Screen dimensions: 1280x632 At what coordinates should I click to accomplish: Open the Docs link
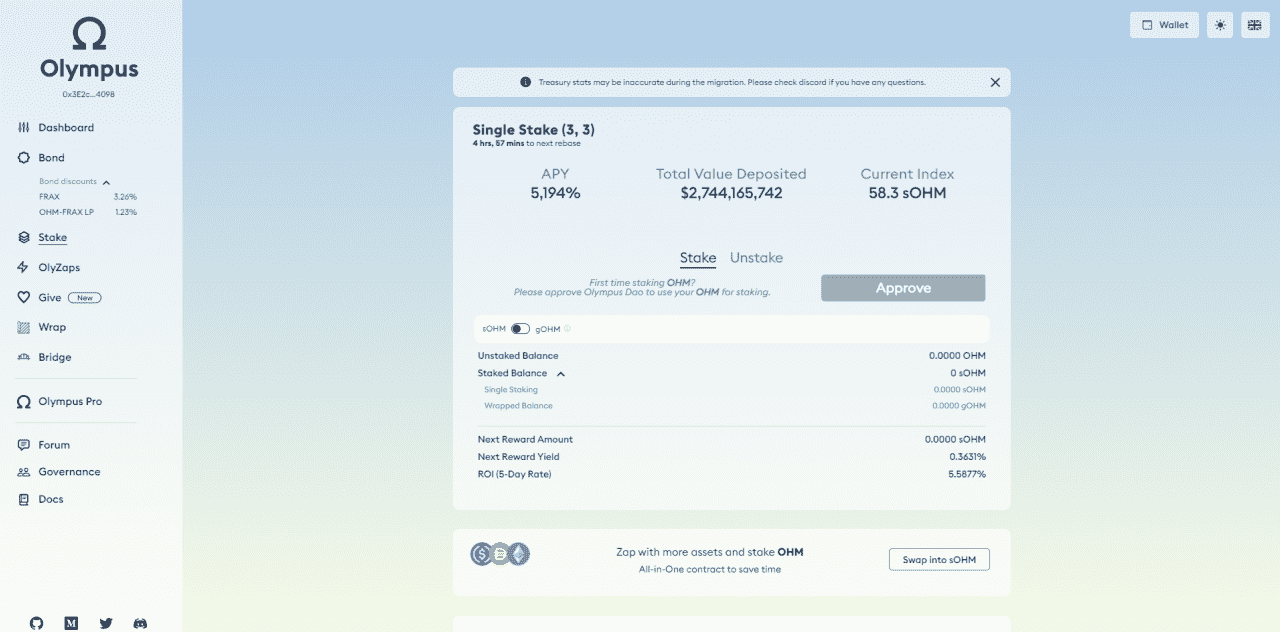point(51,499)
